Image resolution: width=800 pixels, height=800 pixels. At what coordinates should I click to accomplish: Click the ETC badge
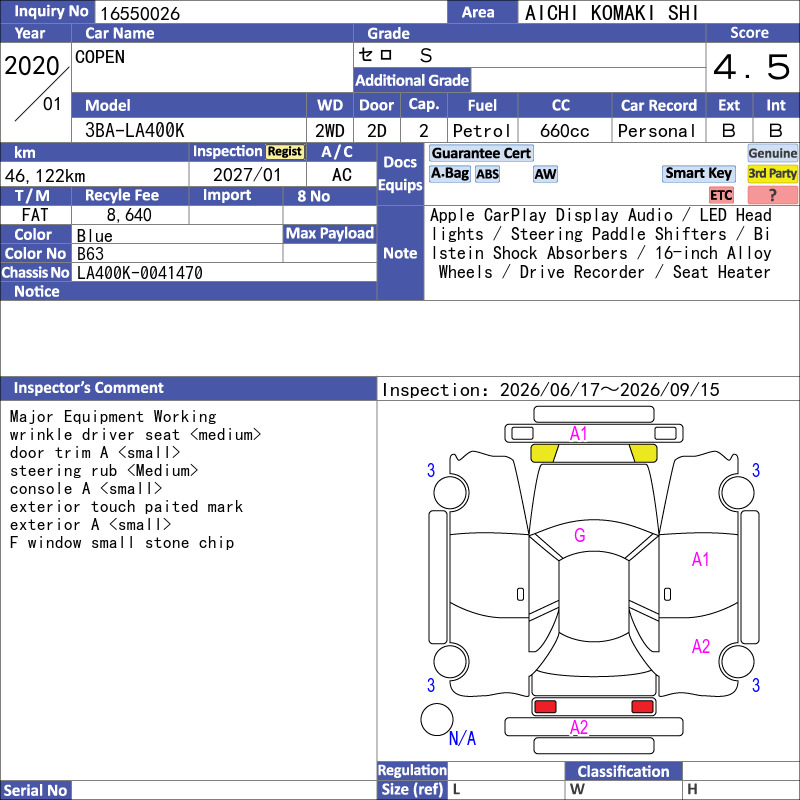click(721, 195)
